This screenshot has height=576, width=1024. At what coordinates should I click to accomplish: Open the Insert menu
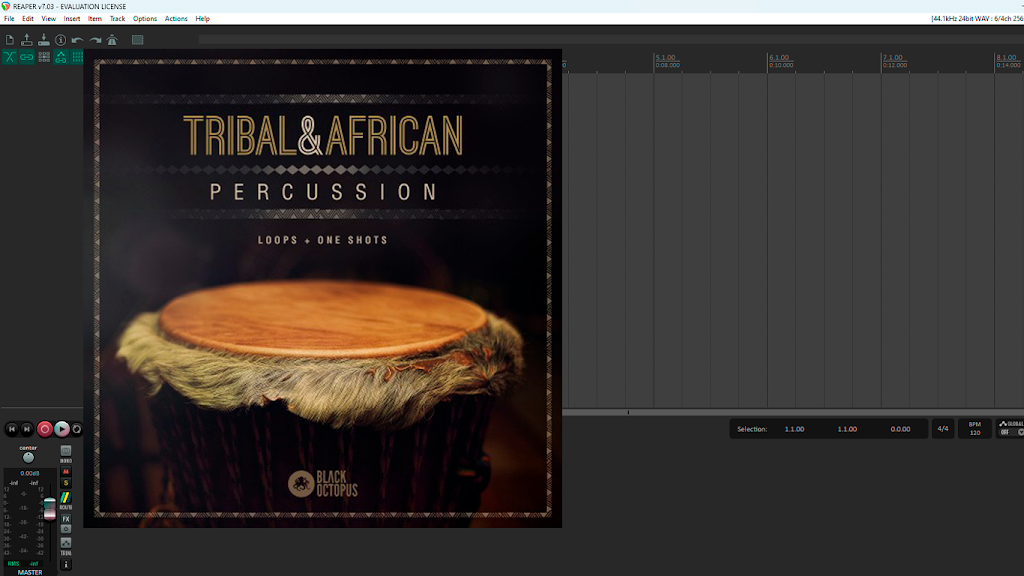pos(72,18)
